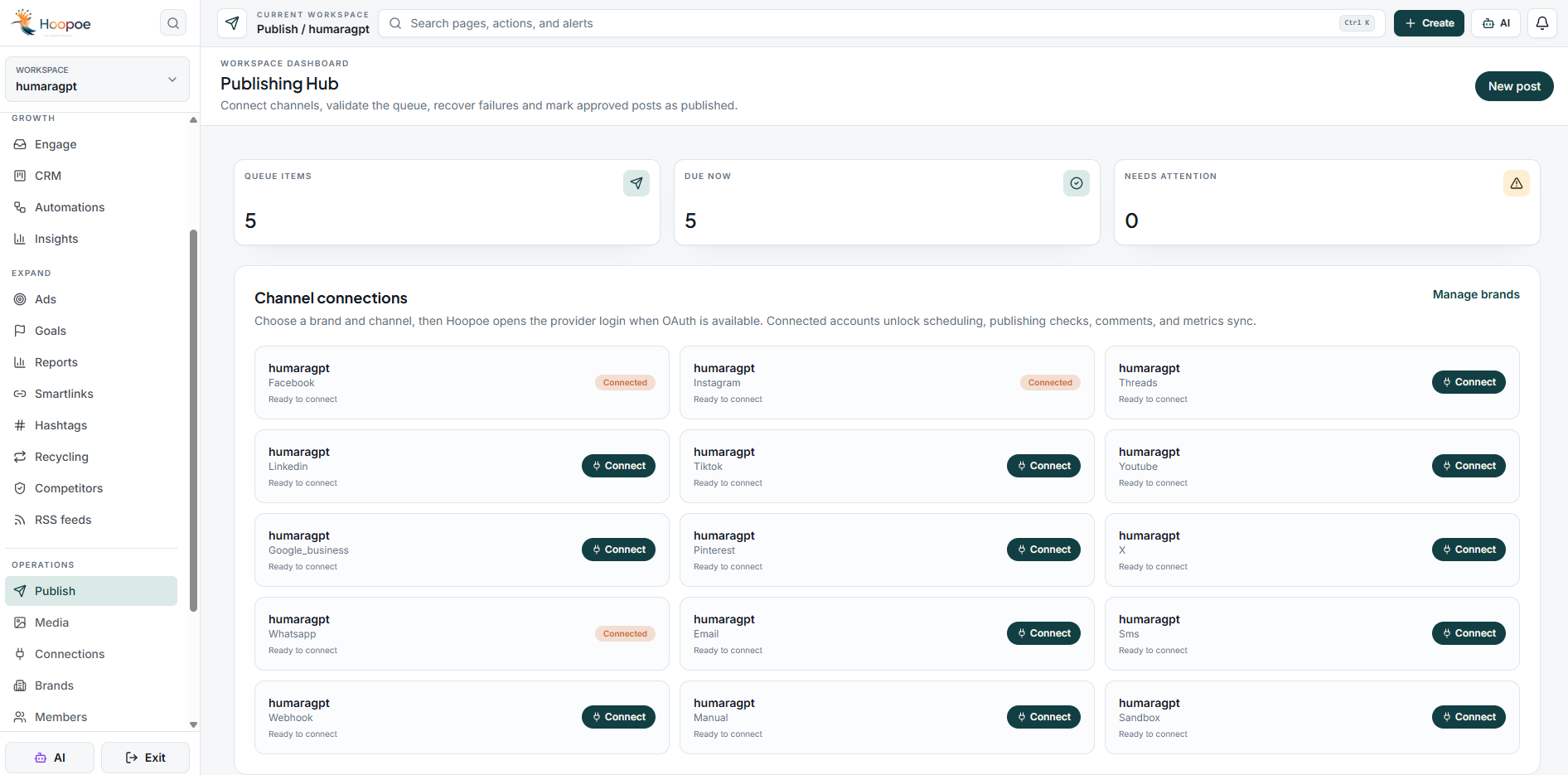
Task: Click the Ads target icon
Action: coord(20,299)
